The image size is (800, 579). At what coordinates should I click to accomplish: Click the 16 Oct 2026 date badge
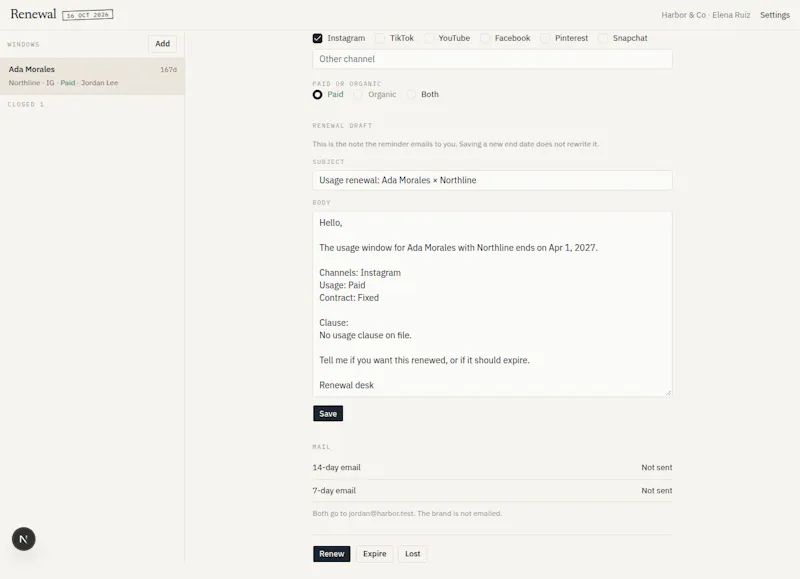click(x=88, y=15)
